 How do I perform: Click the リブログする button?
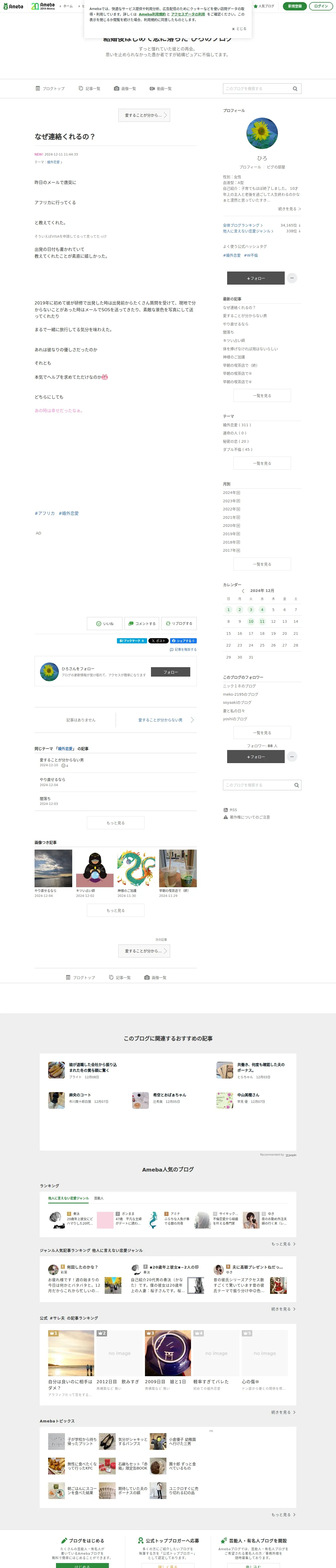[x=179, y=624]
